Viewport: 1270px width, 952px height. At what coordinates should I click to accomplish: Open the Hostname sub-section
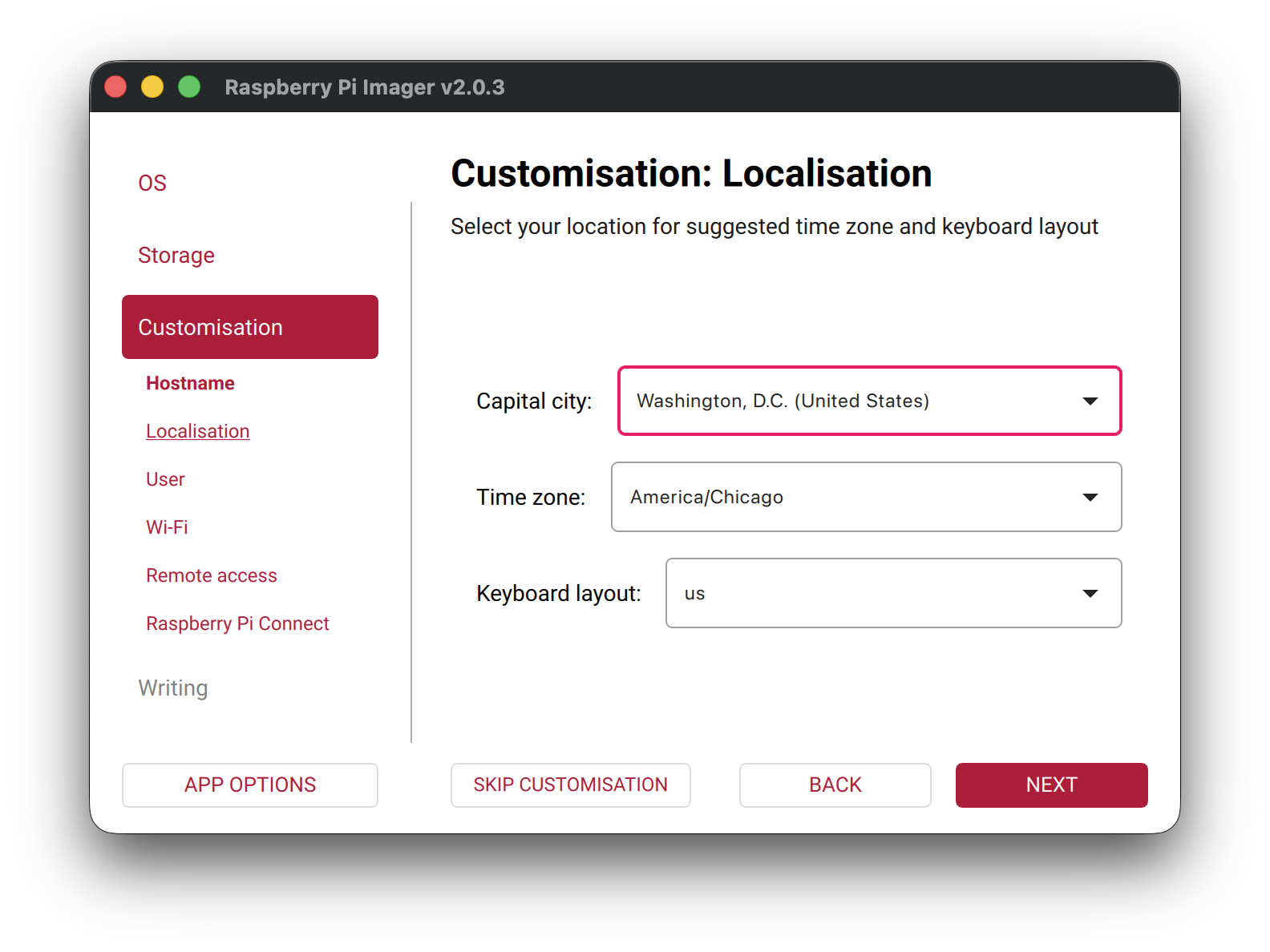(190, 383)
